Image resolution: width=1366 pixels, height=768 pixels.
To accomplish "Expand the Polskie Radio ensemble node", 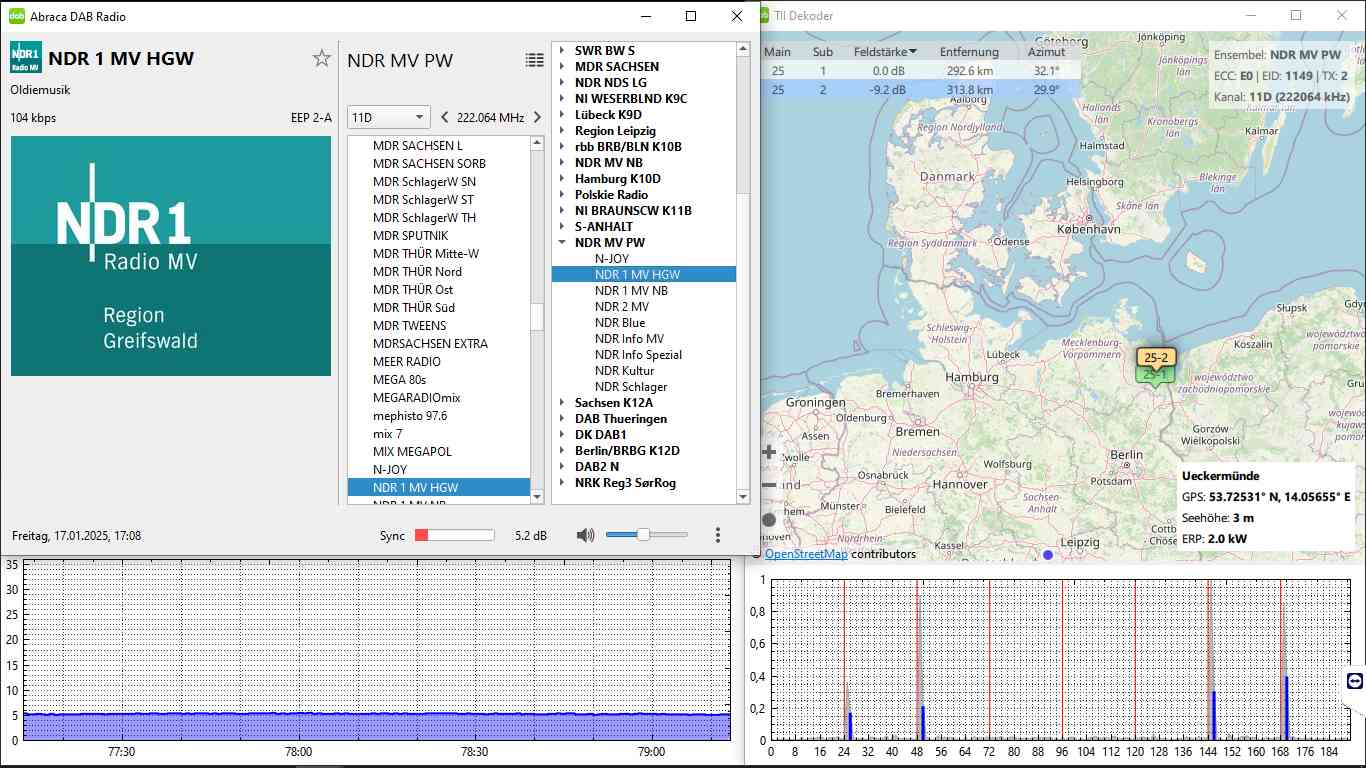I will (x=562, y=195).
